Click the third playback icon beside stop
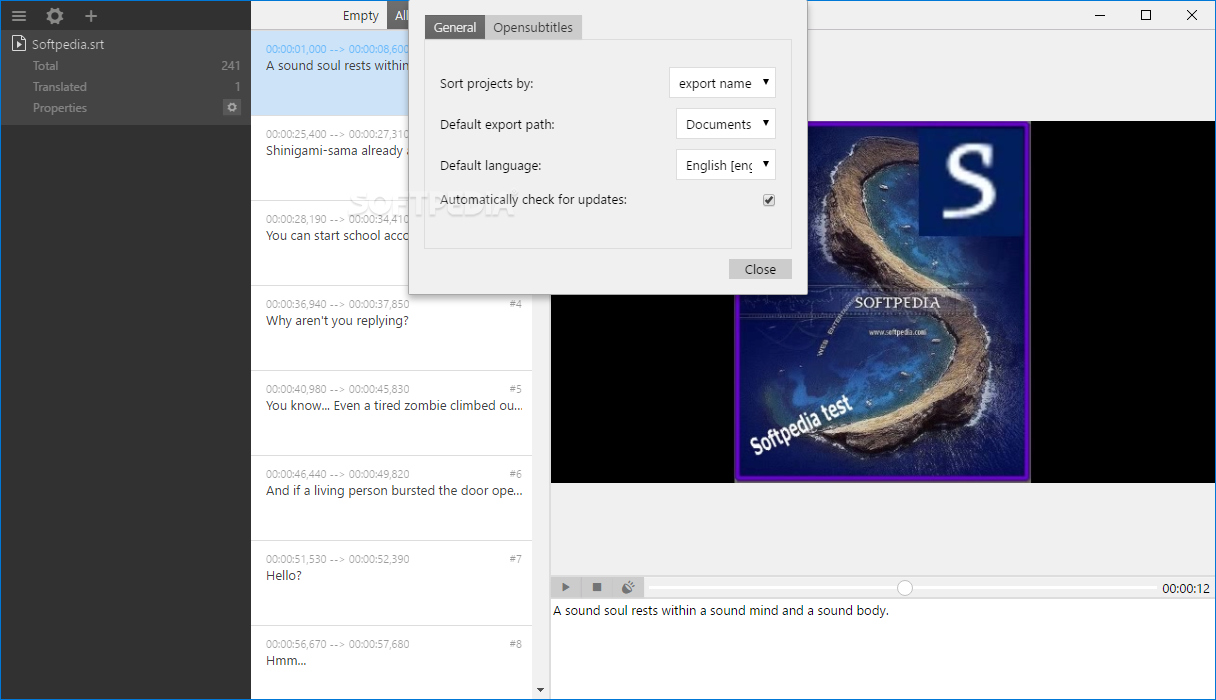 pos(628,588)
